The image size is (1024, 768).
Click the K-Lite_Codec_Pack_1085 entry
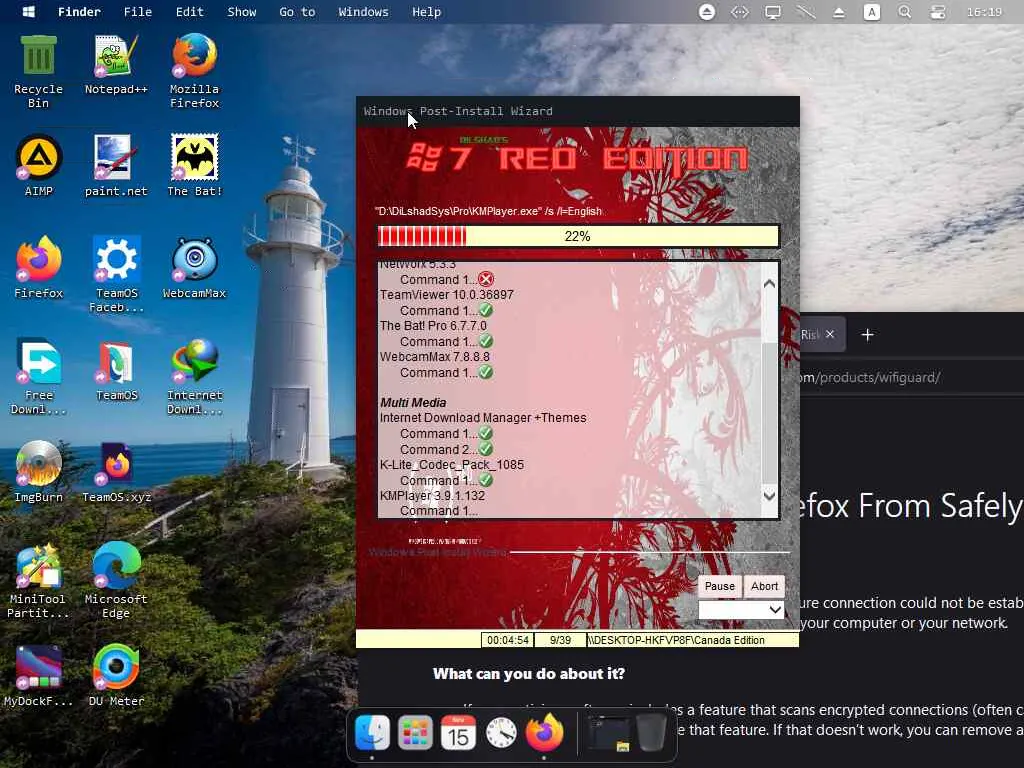451,464
